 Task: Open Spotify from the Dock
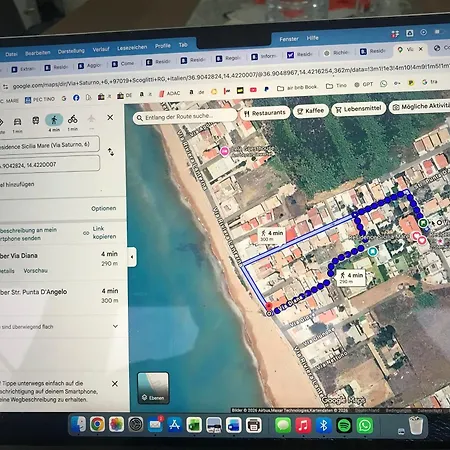344,426
